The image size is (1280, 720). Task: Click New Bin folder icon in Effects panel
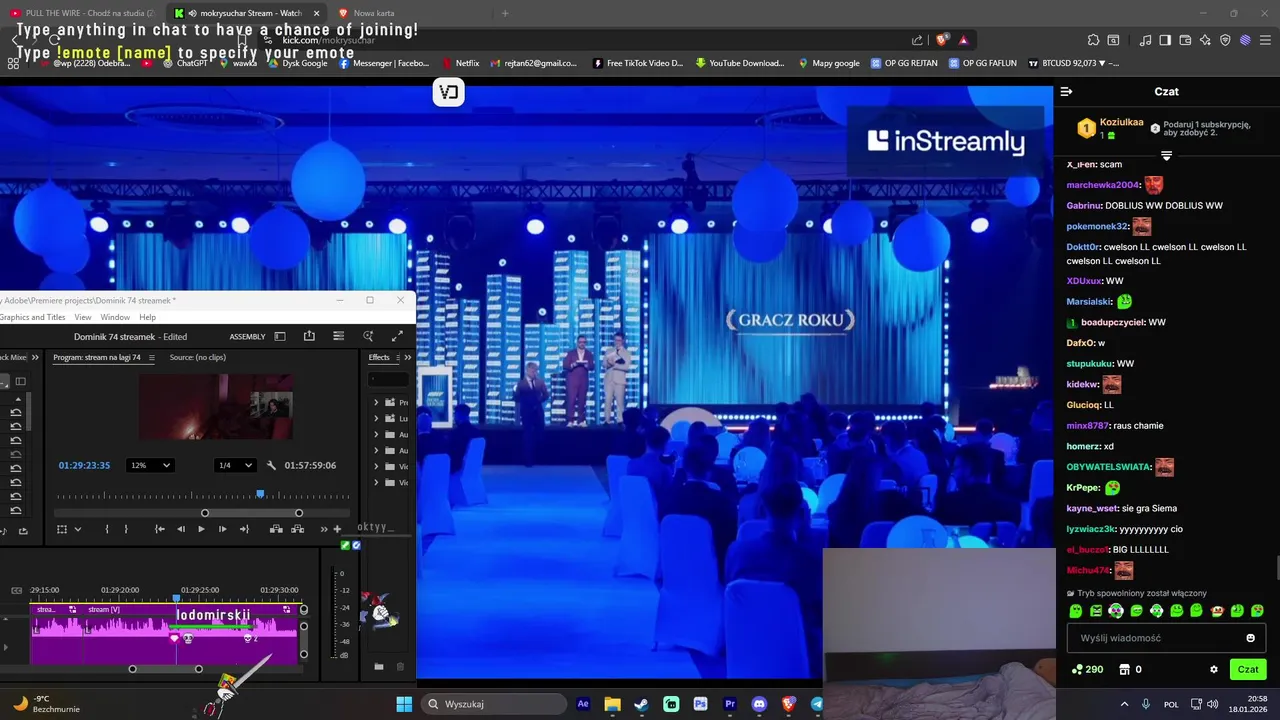379,666
